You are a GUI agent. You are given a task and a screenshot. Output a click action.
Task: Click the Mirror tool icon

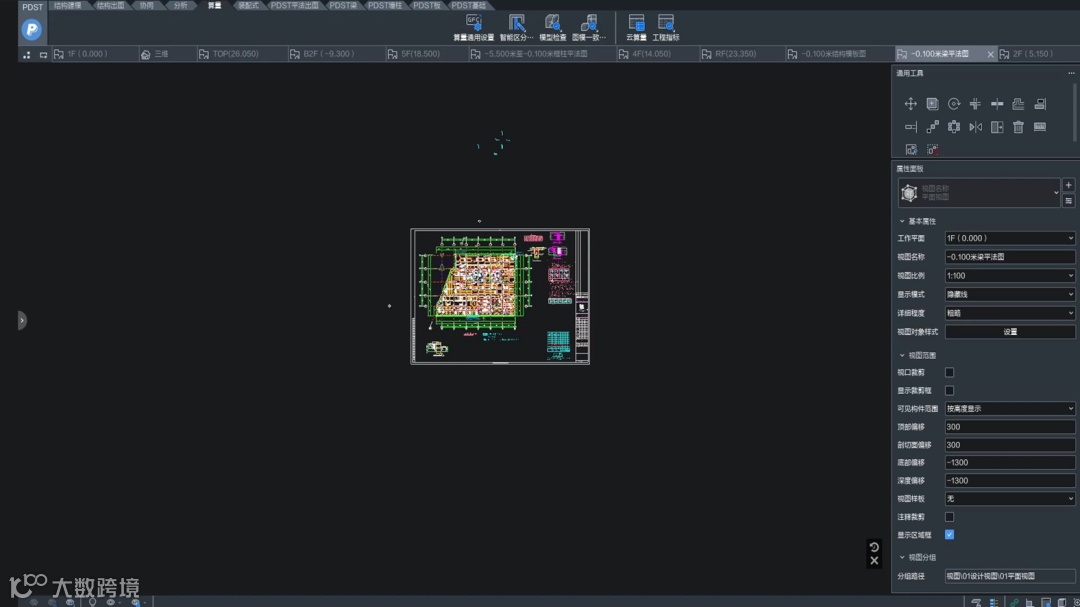coord(975,127)
